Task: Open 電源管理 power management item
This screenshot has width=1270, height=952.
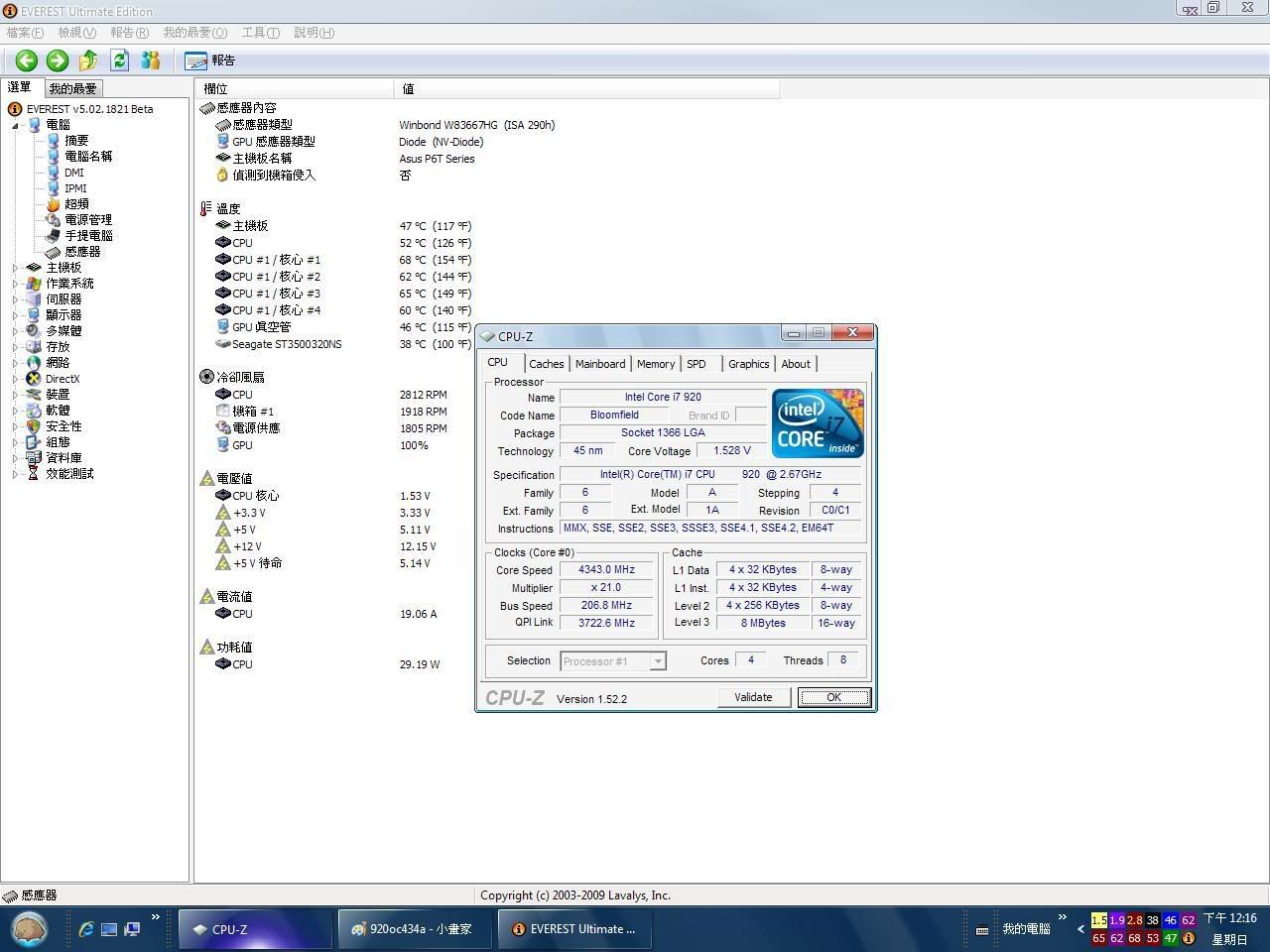Action: point(88,220)
